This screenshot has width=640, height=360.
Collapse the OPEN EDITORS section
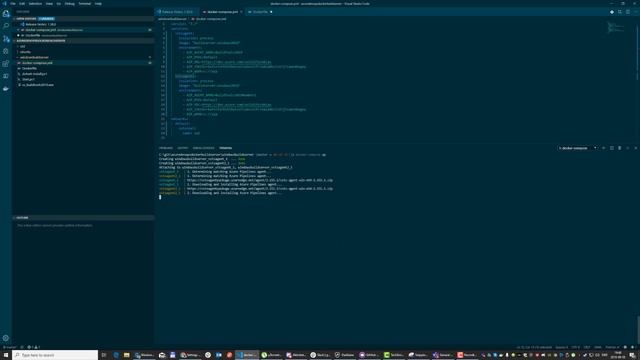coord(84,19)
